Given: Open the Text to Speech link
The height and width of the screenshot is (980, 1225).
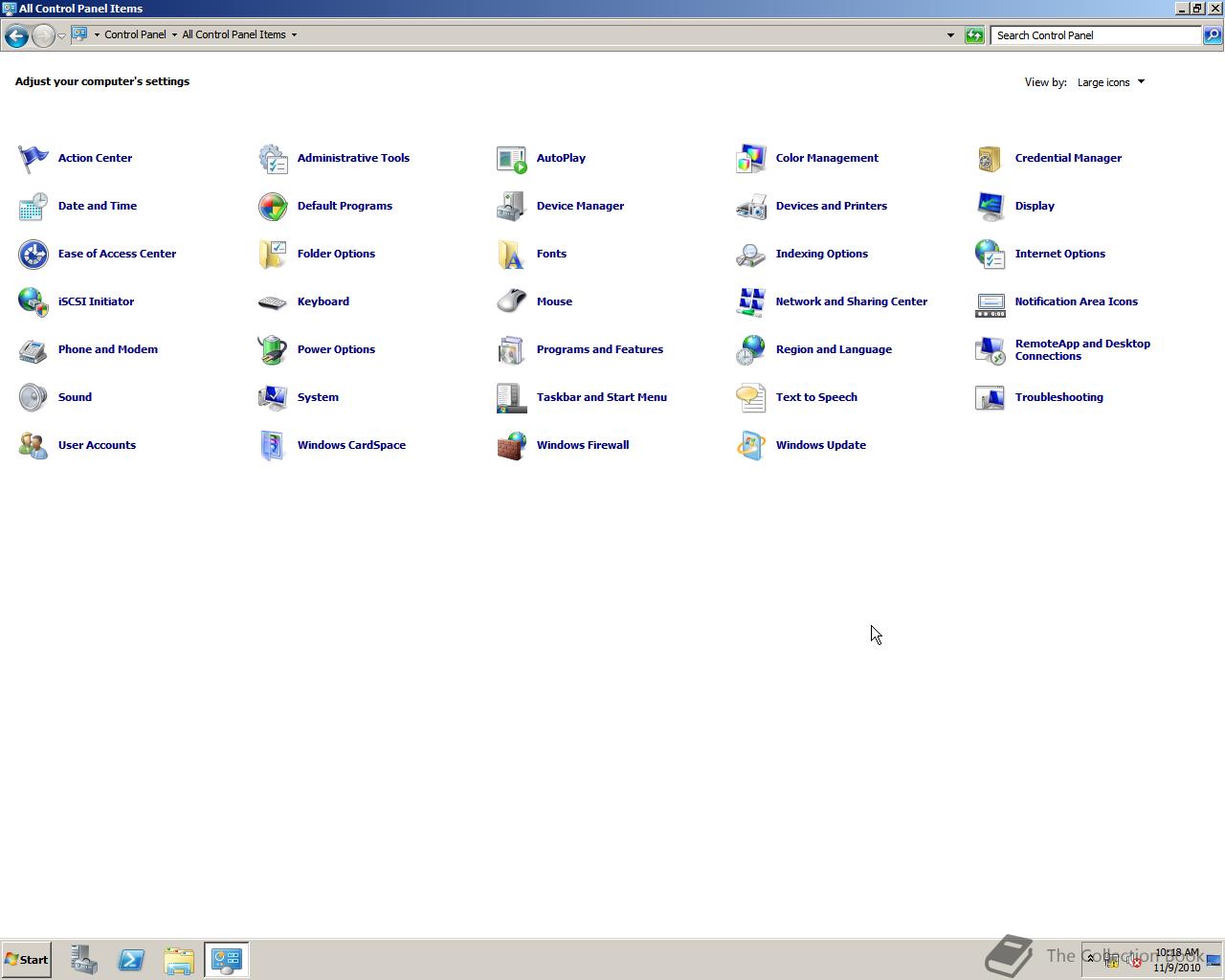Looking at the screenshot, I should 816,397.
